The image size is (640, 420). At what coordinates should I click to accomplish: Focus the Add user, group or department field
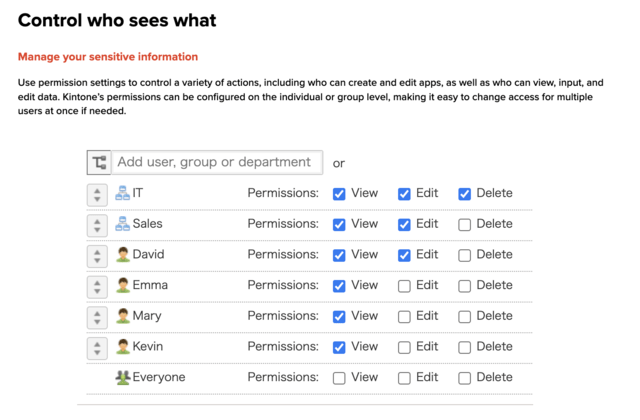click(x=217, y=162)
